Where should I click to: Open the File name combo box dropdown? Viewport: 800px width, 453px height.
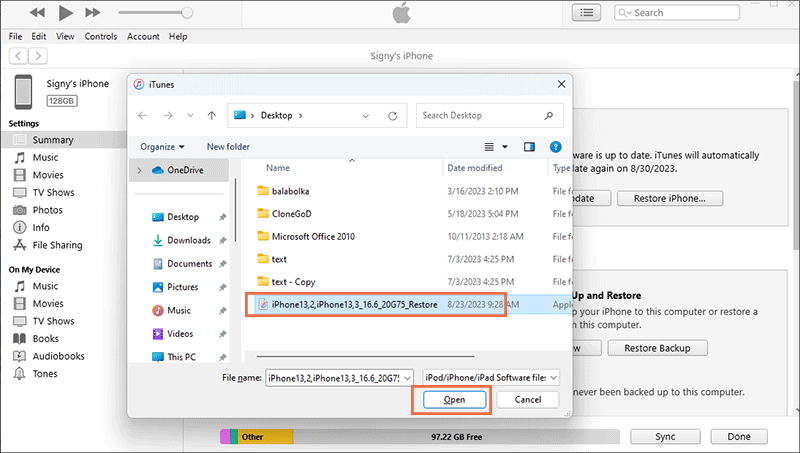pos(407,378)
